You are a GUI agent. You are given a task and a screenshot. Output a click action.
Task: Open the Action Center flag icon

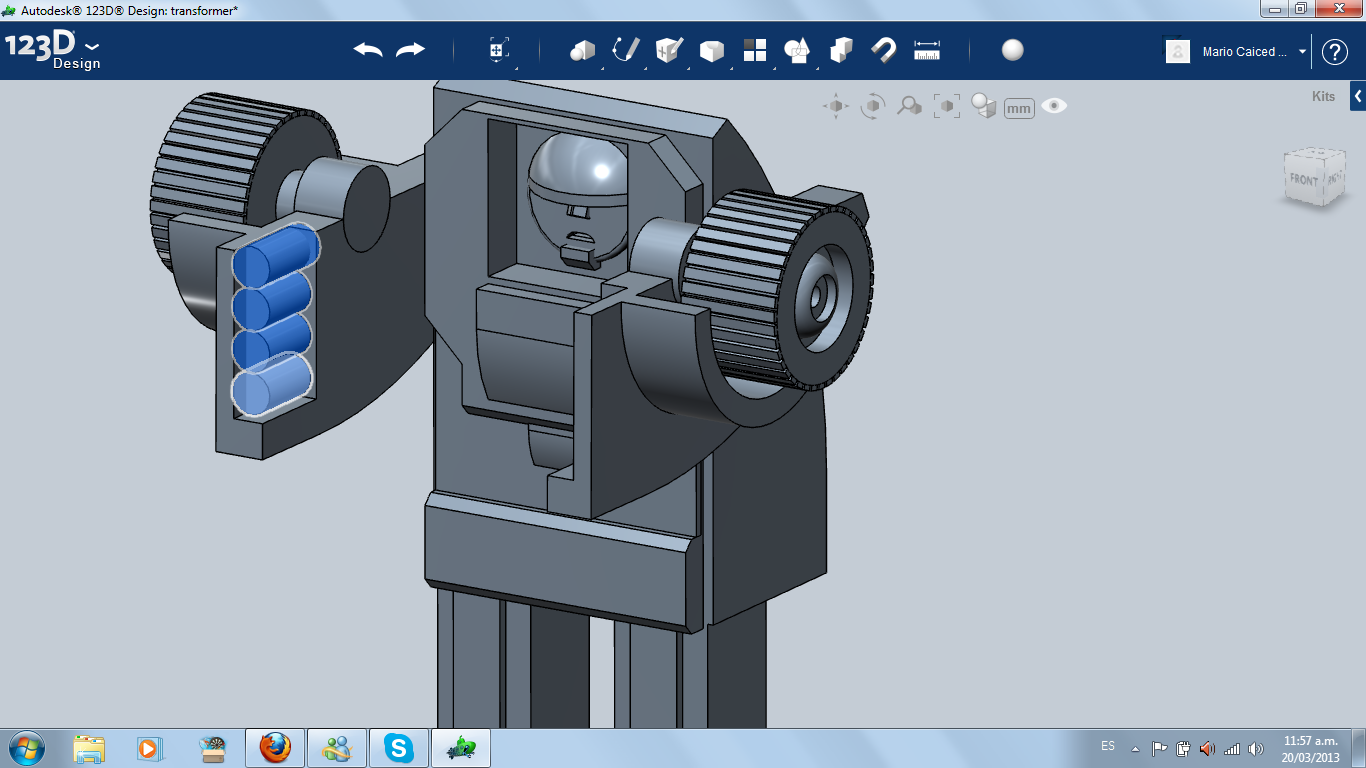coord(1160,748)
